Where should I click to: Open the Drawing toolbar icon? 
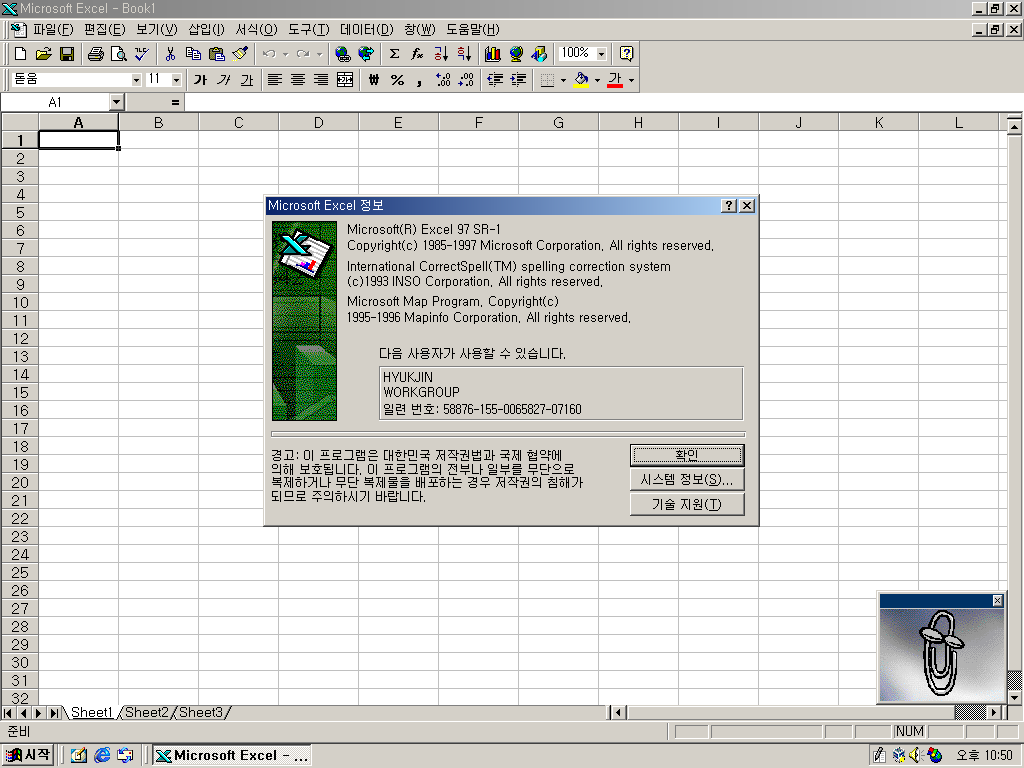click(539, 54)
